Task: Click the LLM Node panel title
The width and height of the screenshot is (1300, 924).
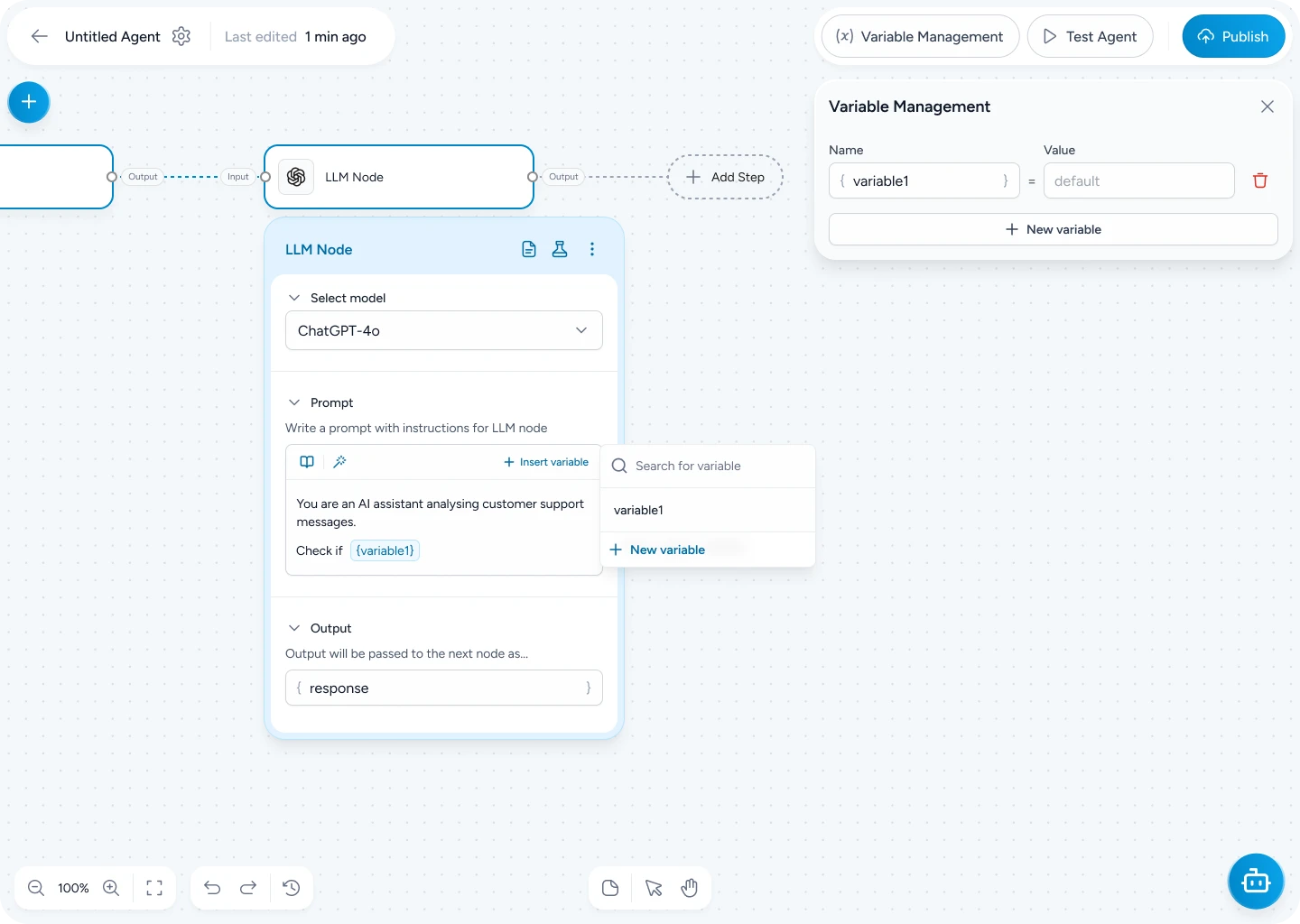Action: point(319,249)
